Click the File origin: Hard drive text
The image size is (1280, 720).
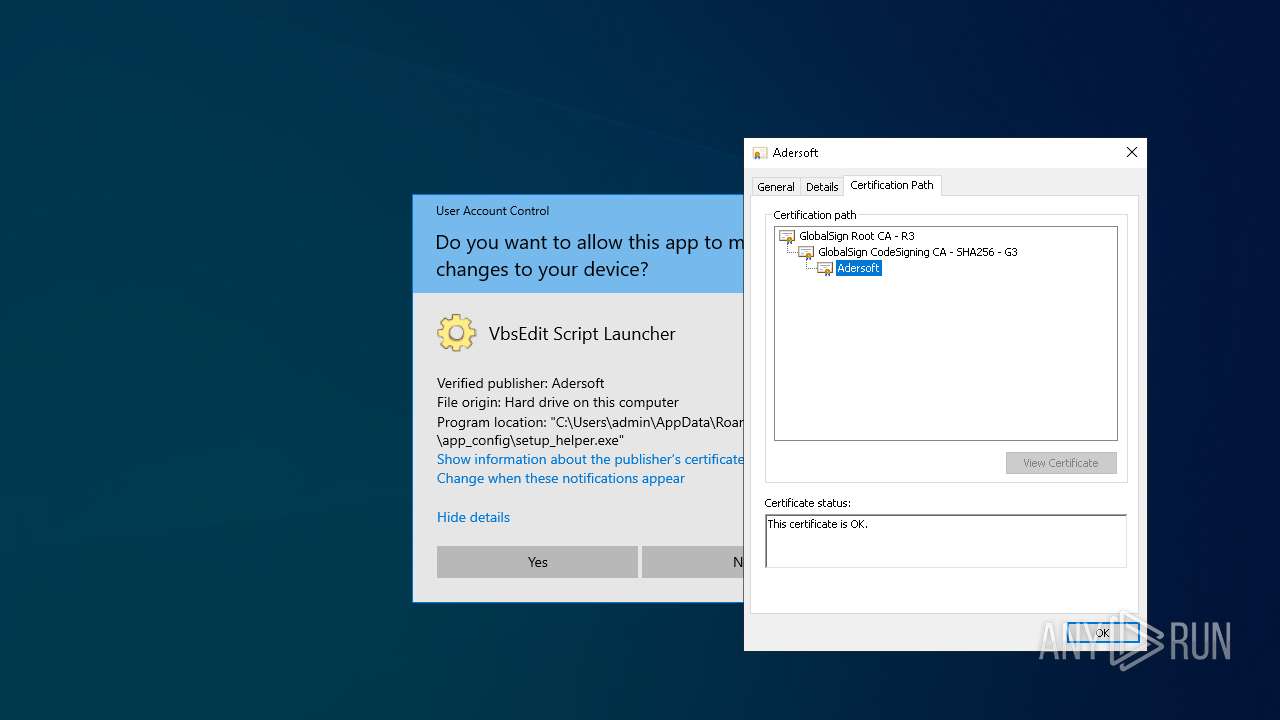[558, 402]
